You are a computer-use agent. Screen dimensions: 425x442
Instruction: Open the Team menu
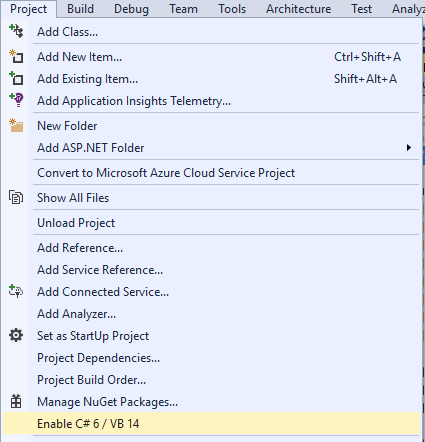(183, 9)
